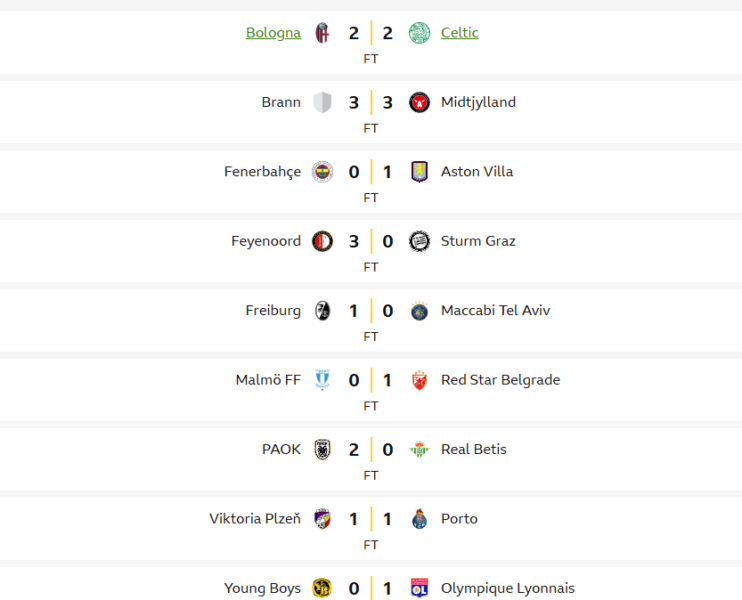Viewport: 742px width, 600px height.
Task: Click the Porto club badge
Action: tap(419, 519)
